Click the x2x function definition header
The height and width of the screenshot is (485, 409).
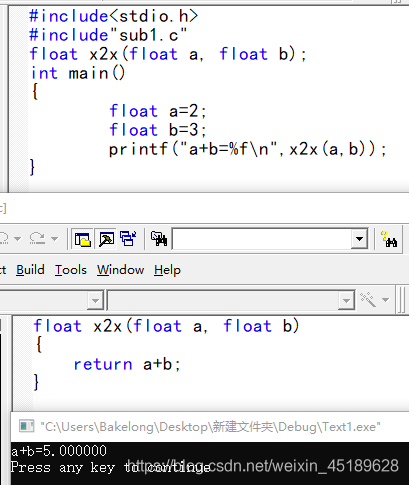166,326
